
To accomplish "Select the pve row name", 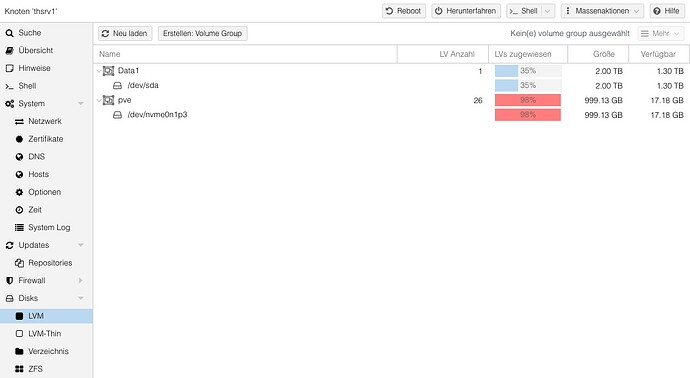I will click(x=125, y=100).
